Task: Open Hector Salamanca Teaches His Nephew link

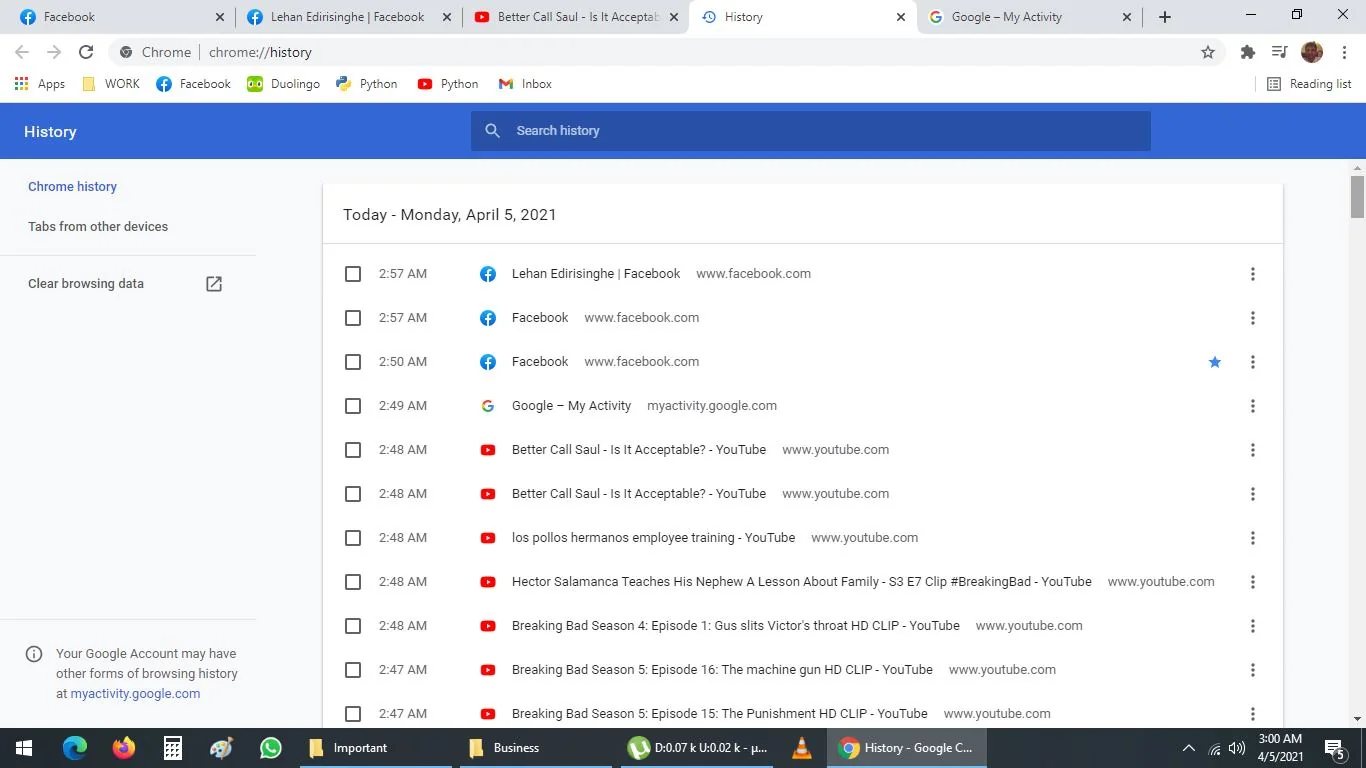Action: pyautogui.click(x=801, y=582)
